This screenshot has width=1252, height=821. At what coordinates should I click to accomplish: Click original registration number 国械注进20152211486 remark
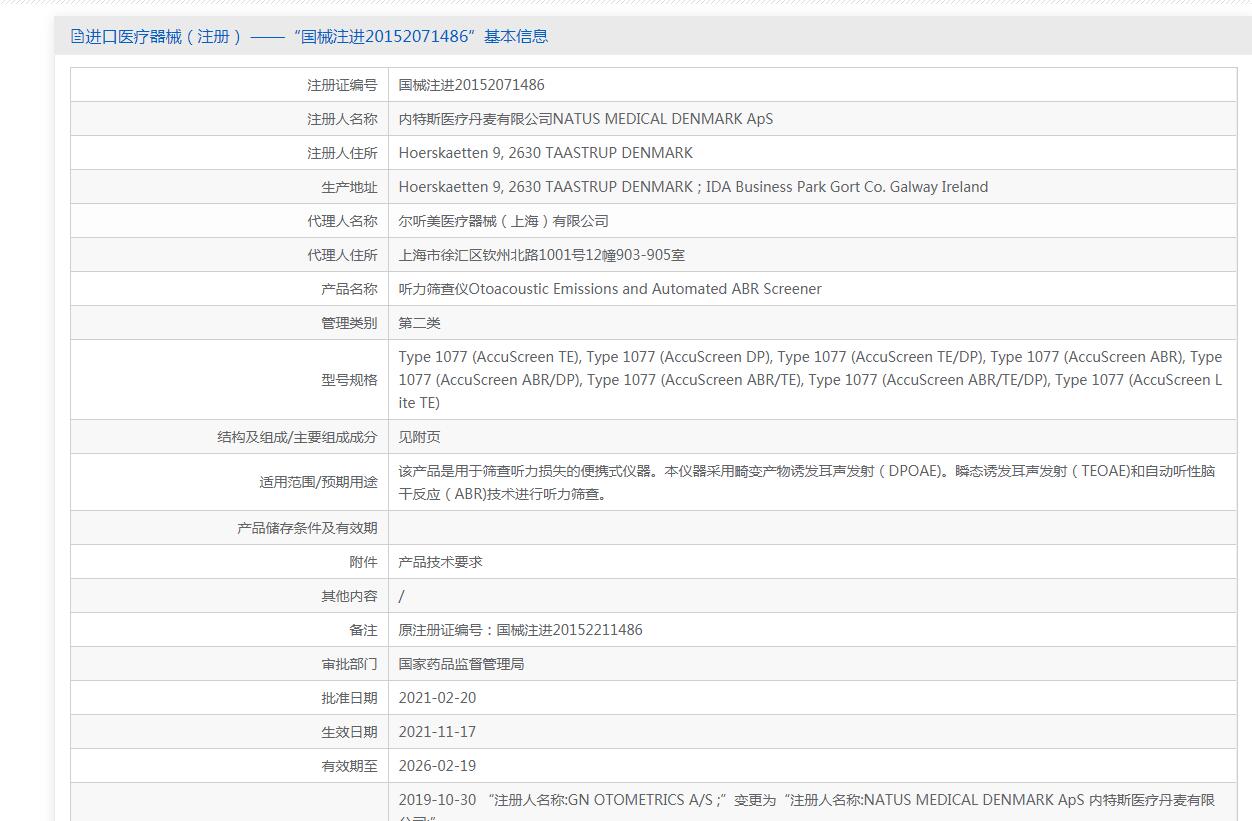tap(520, 630)
